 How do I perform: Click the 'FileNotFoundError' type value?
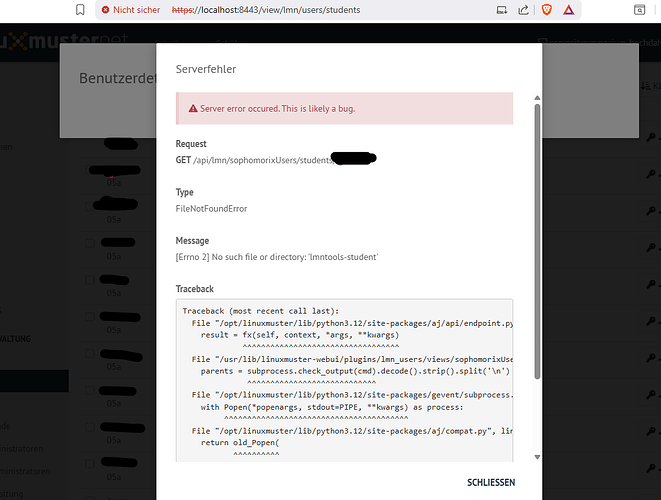[x=211, y=209]
